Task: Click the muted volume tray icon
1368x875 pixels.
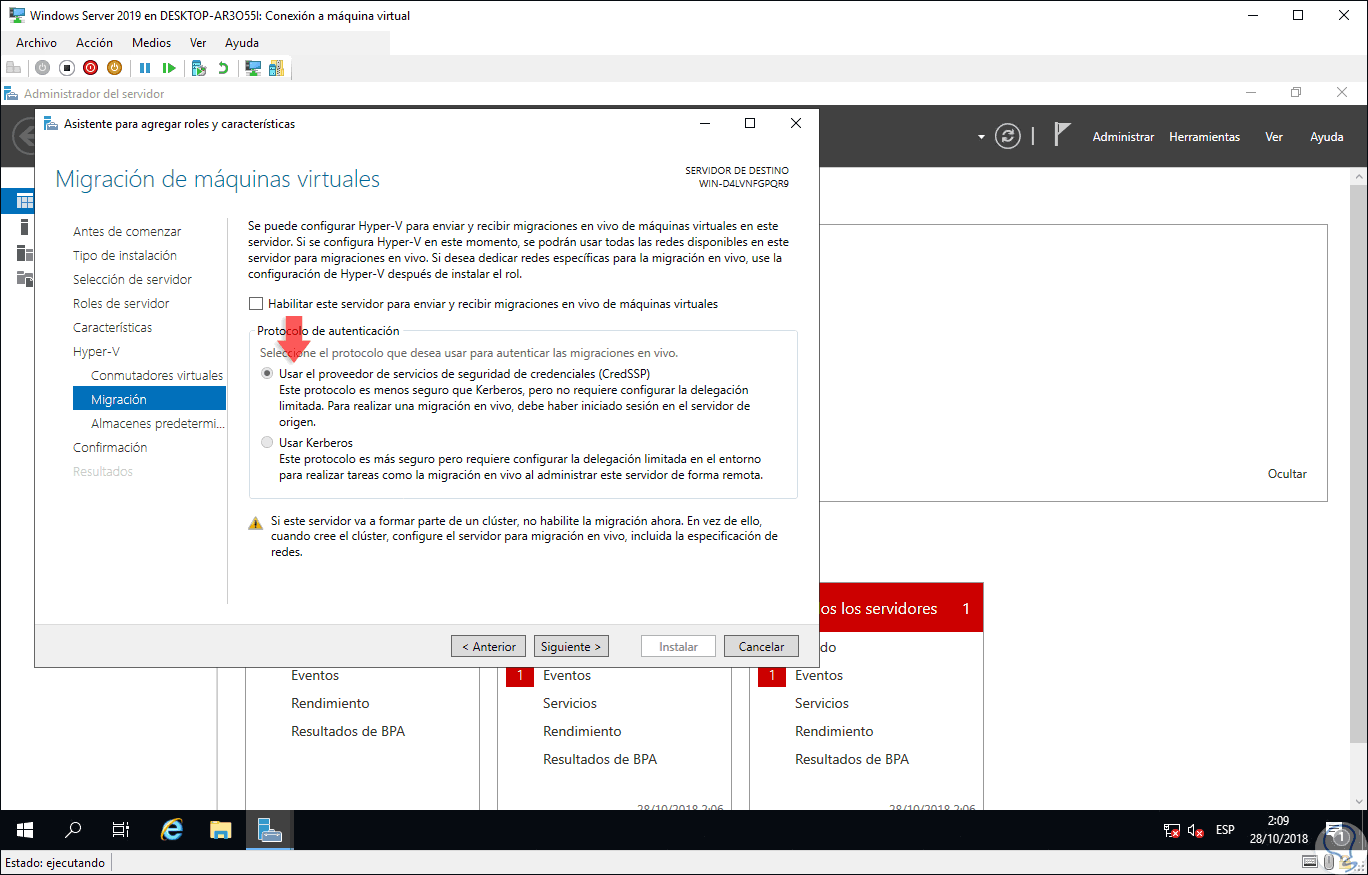Action: 1196,830
